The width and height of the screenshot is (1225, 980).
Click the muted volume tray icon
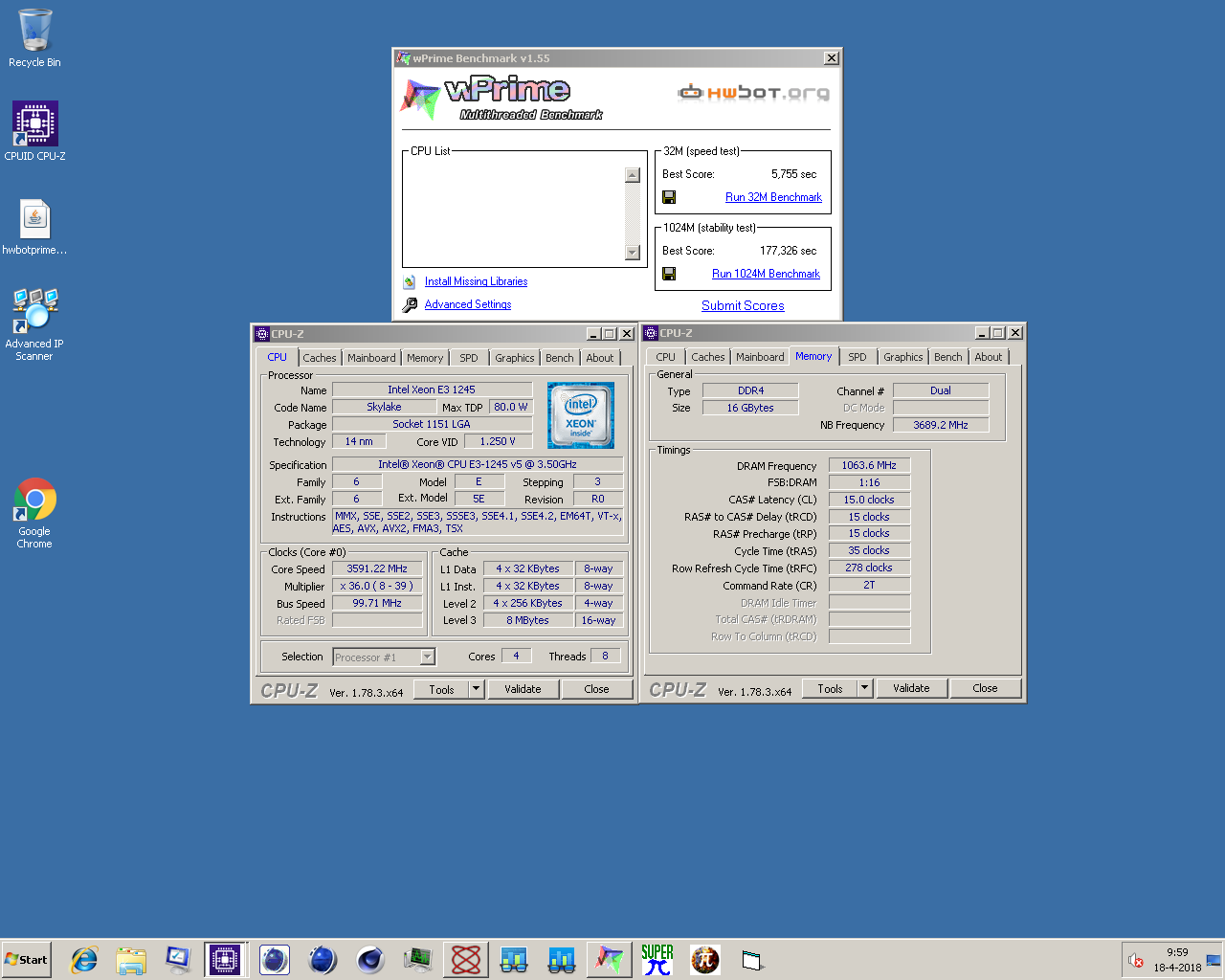(x=1136, y=960)
